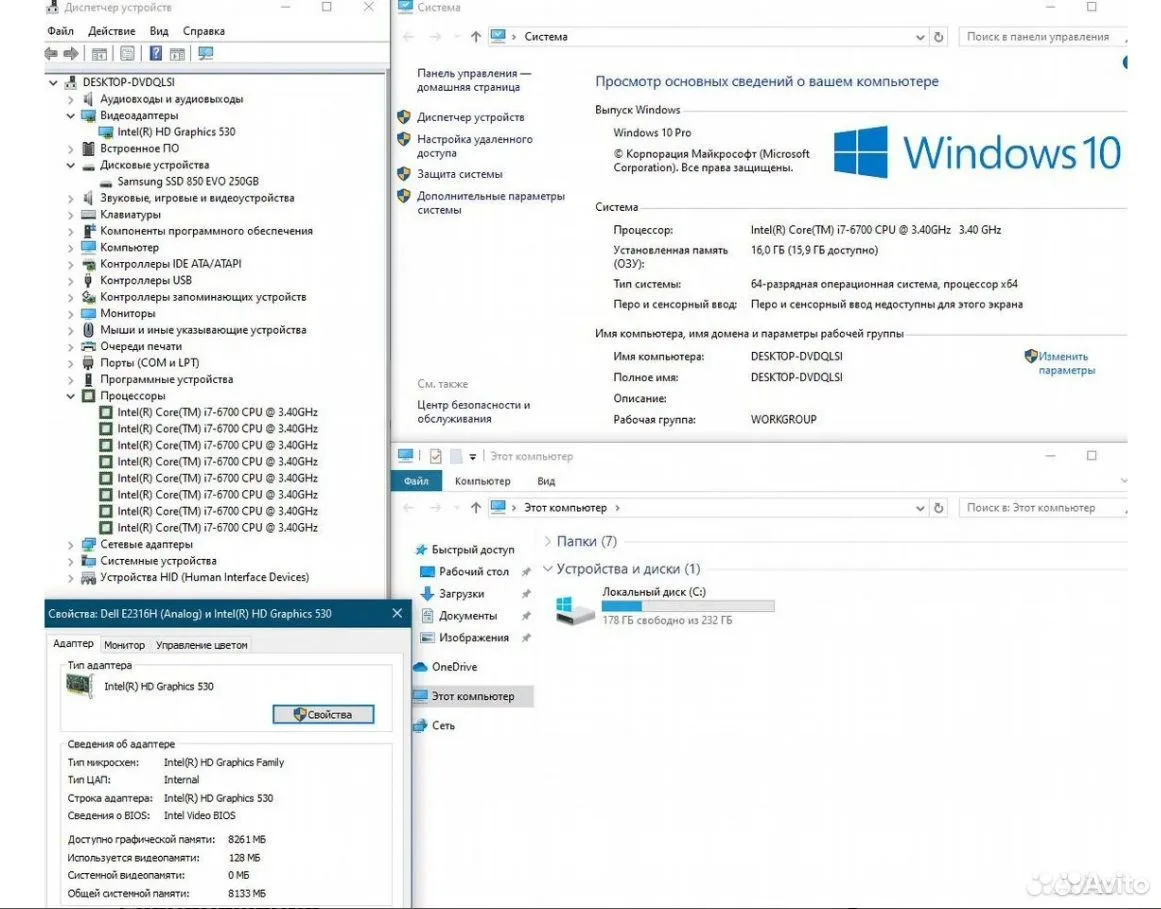Collapse the Устройства и диски group
Viewport: 1161px width, 909px height.
[x=548, y=568]
